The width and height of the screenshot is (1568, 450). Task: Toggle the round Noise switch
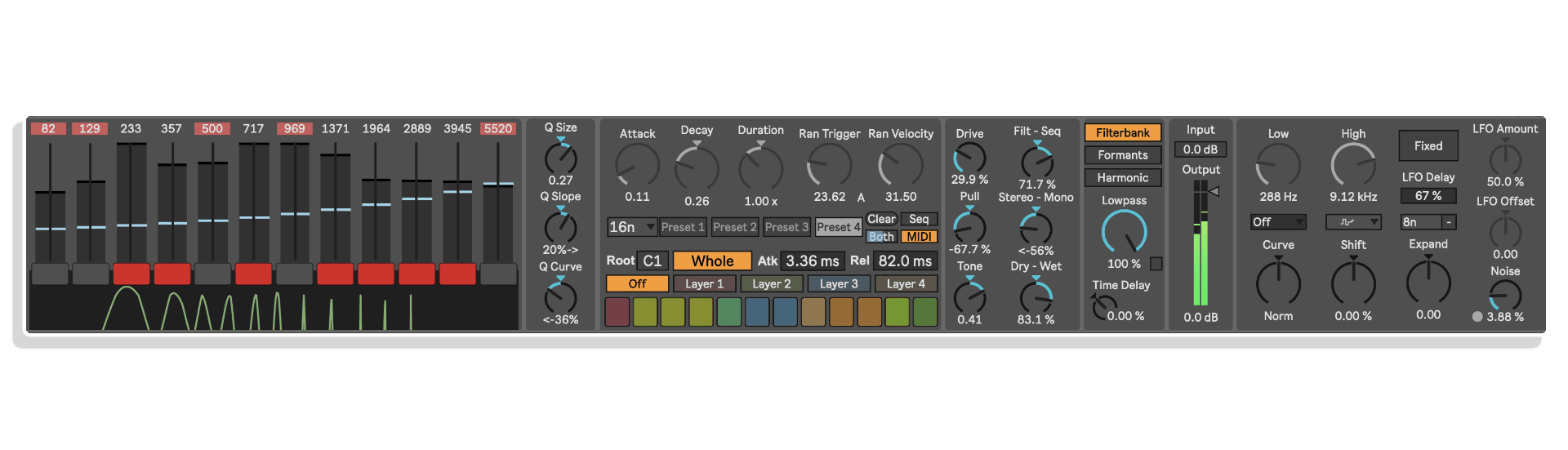tap(1477, 317)
